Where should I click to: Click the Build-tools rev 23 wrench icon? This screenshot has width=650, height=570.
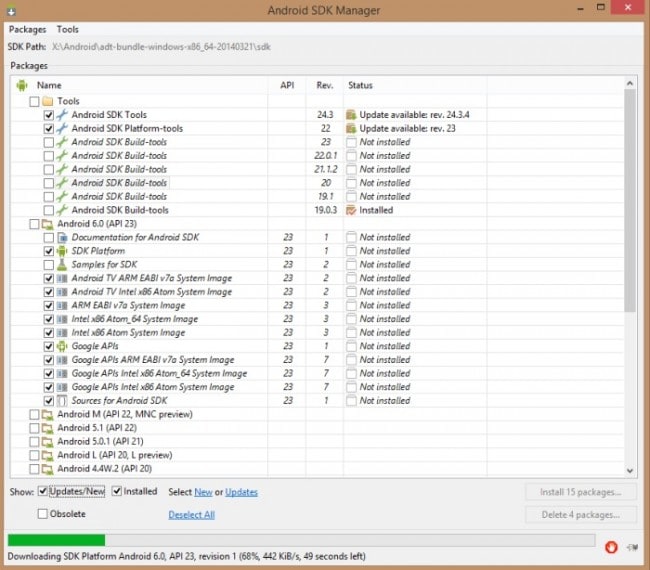pos(62,142)
